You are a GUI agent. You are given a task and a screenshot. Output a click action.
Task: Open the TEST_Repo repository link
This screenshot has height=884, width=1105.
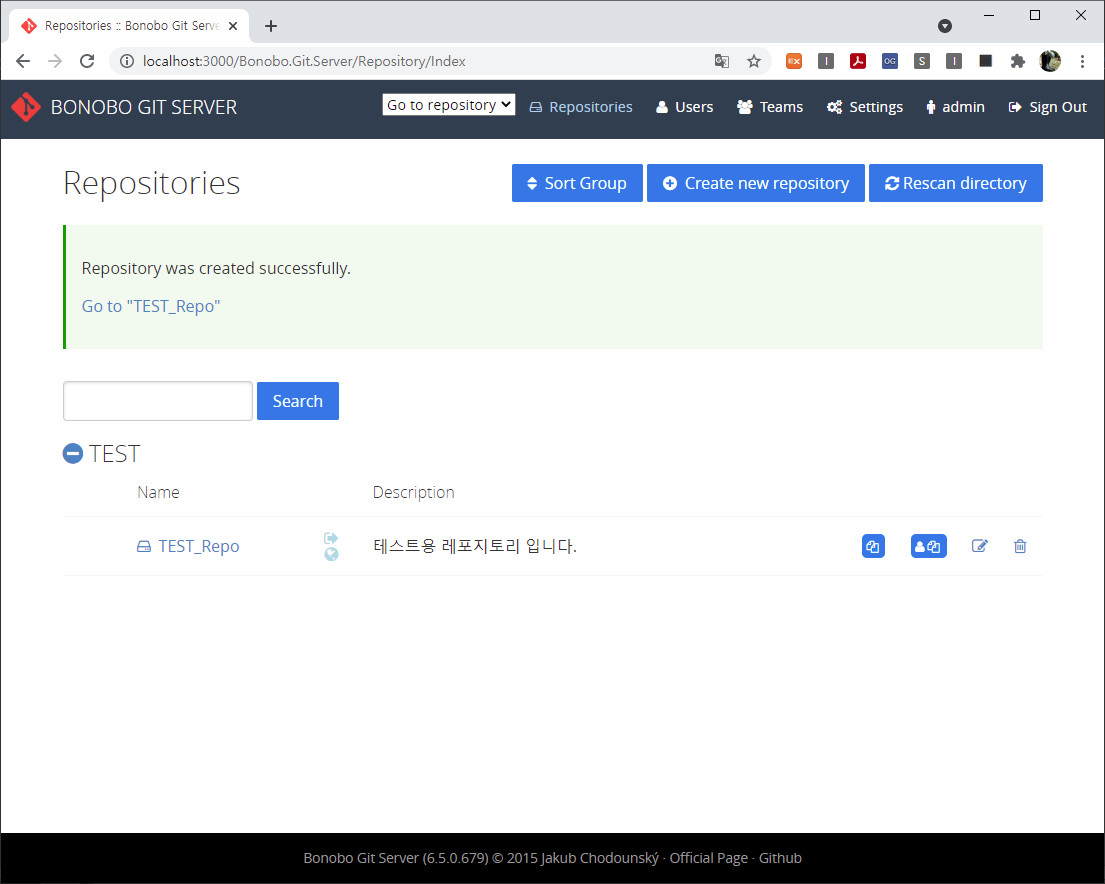click(198, 546)
